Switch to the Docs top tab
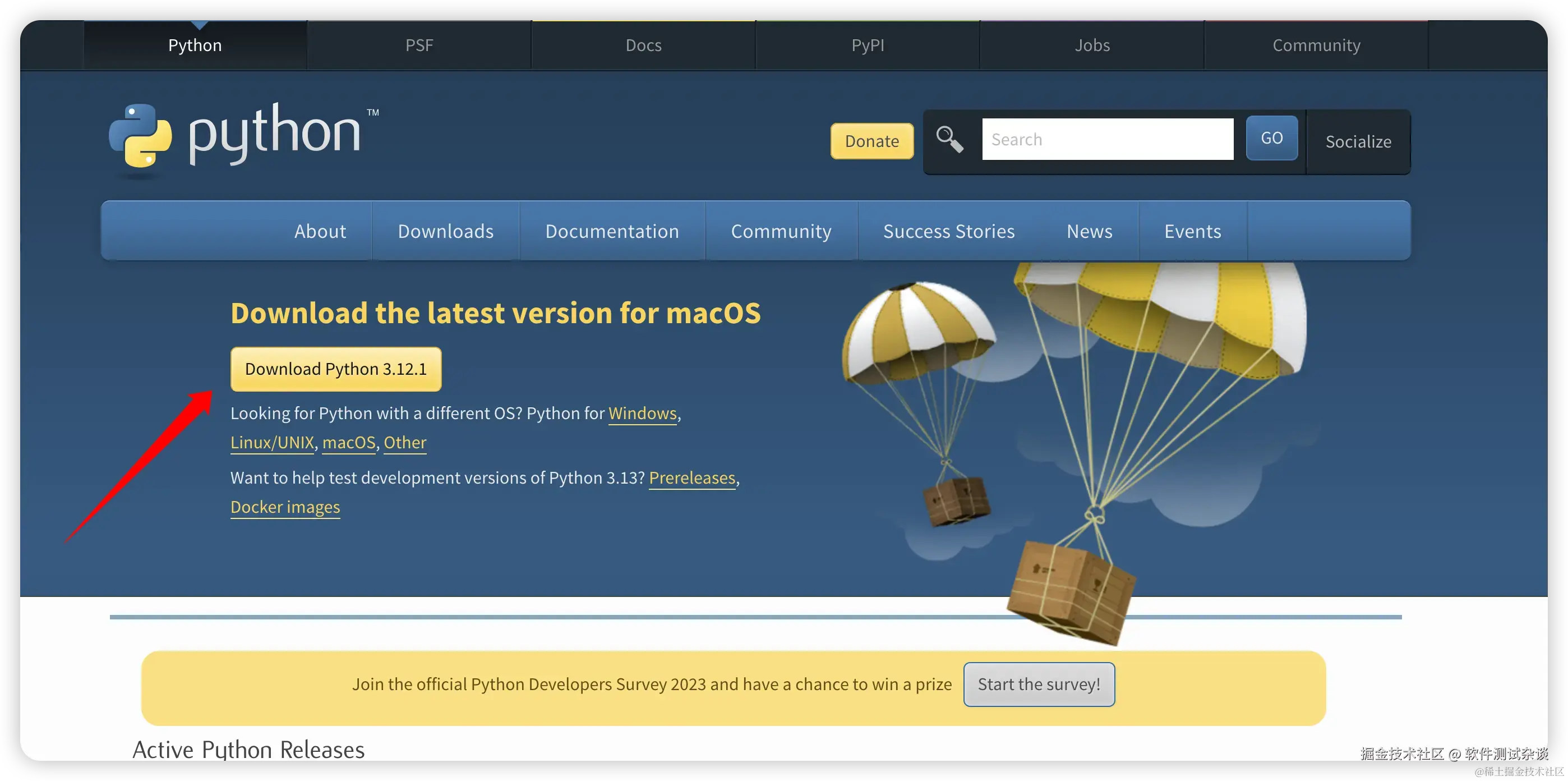The height and width of the screenshot is (781, 1568). [x=643, y=45]
